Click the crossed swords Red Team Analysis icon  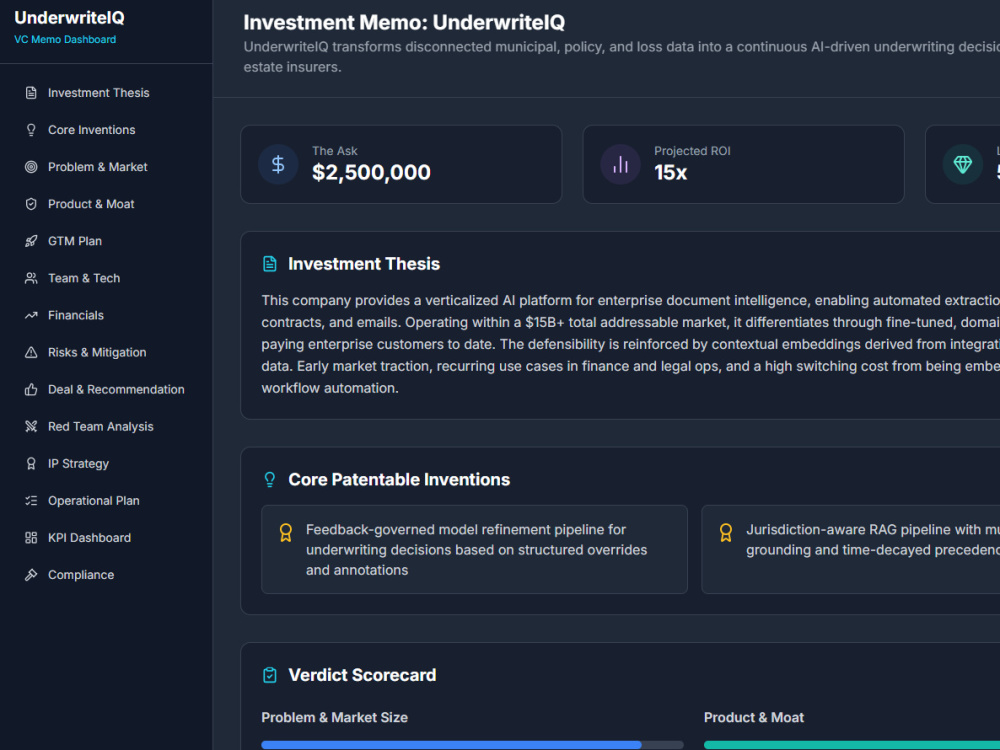pyautogui.click(x=31, y=427)
